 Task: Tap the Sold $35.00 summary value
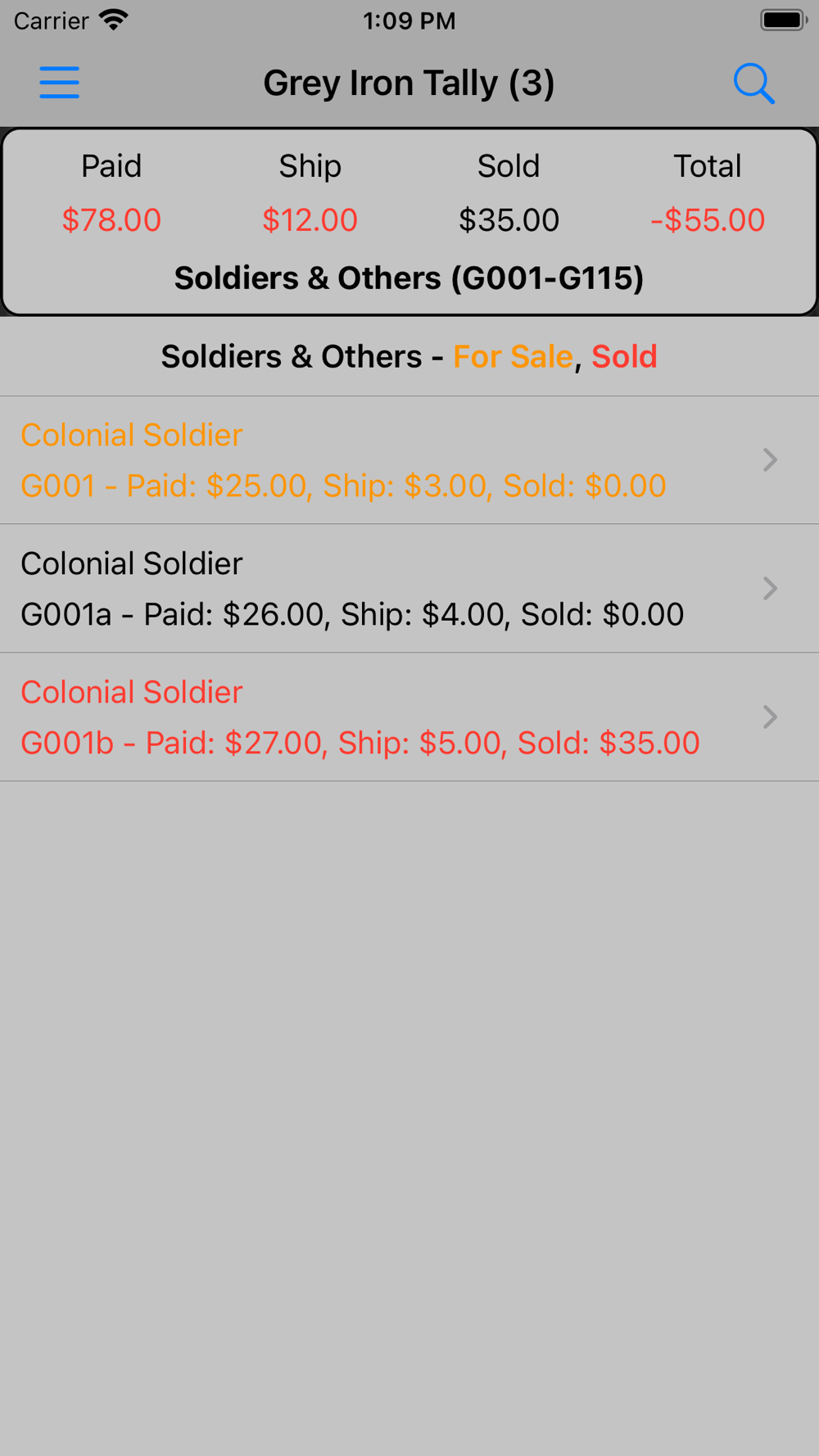point(509,219)
